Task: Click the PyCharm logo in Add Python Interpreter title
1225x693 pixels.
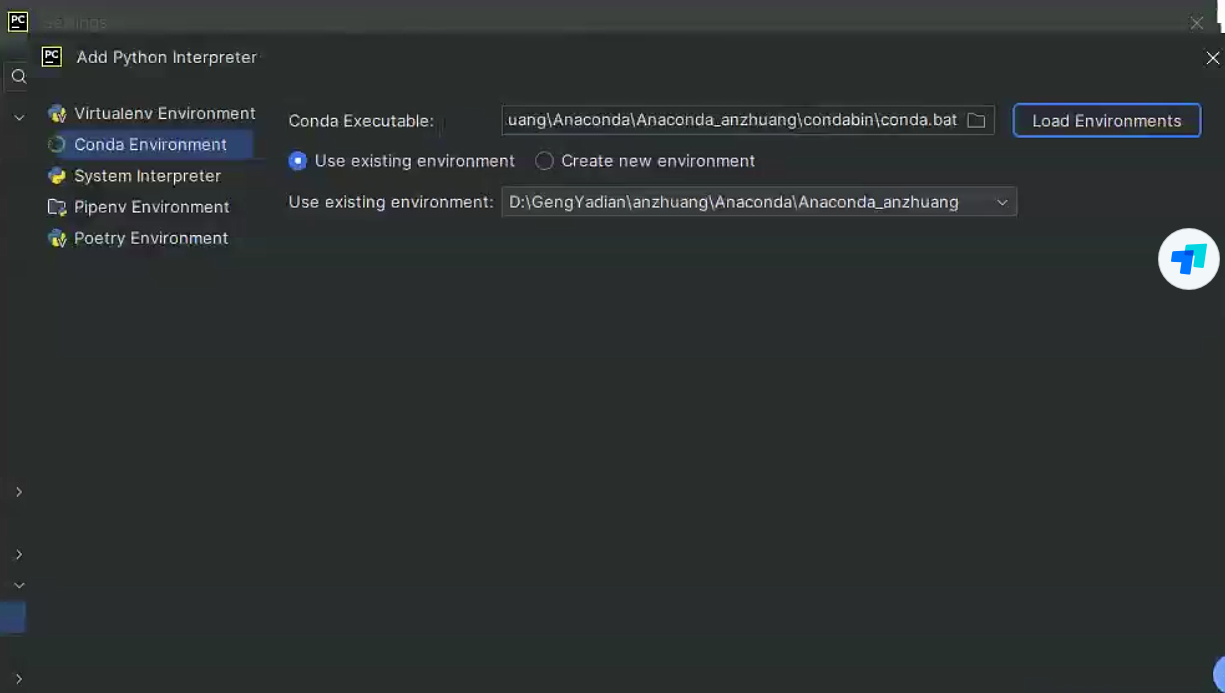Action: click(x=52, y=57)
